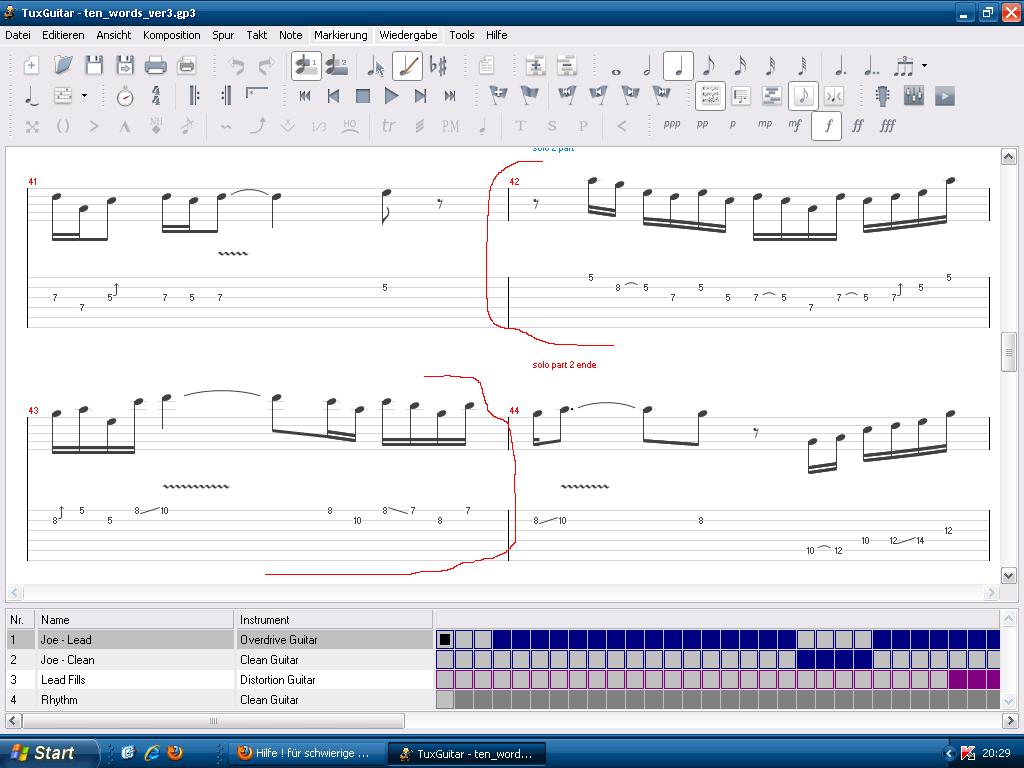This screenshot has height=768, width=1024.
Task: Remove the selected track
Action: click(566, 65)
